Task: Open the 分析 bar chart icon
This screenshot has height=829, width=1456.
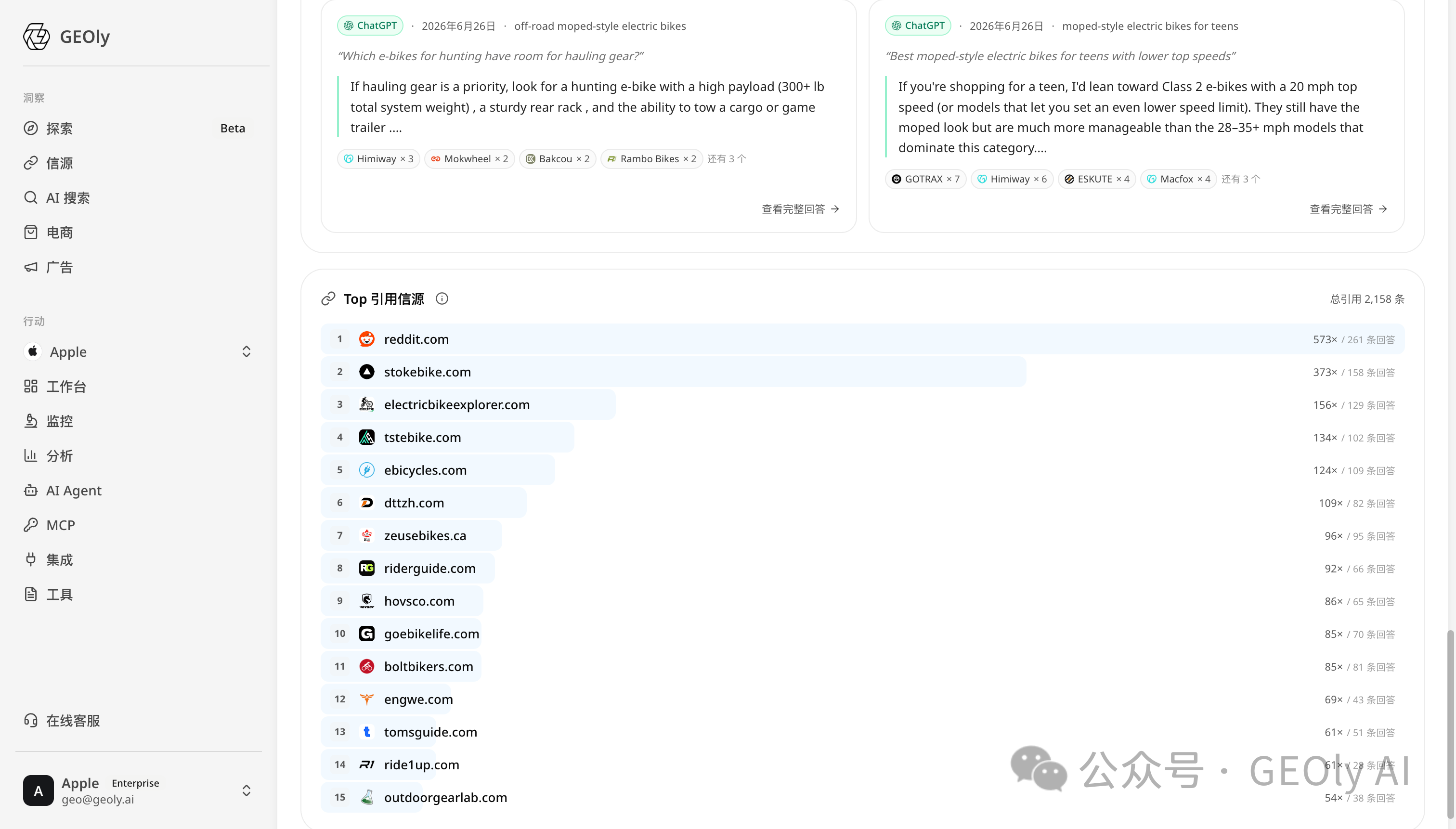Action: pos(31,455)
